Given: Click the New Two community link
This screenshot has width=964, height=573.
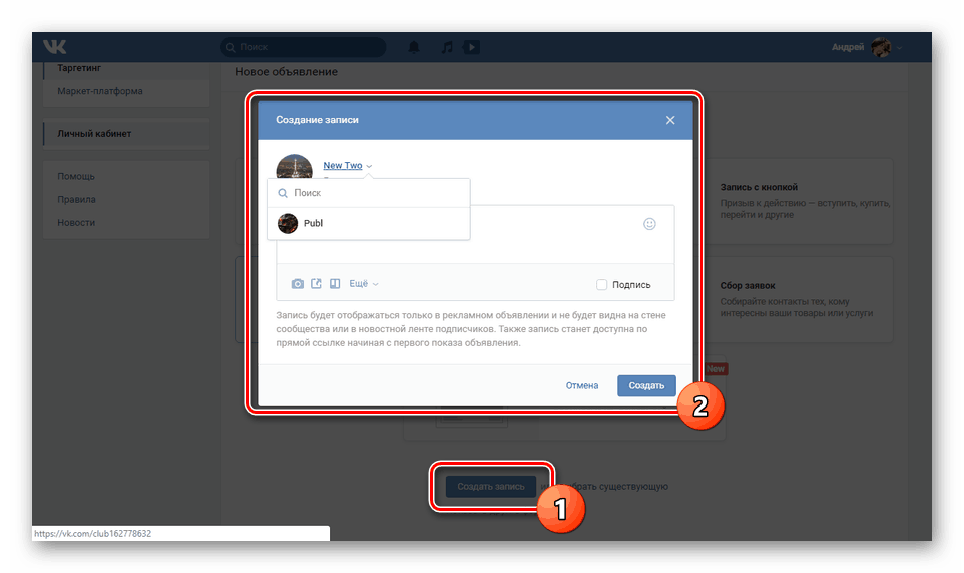Looking at the screenshot, I should tap(342, 165).
